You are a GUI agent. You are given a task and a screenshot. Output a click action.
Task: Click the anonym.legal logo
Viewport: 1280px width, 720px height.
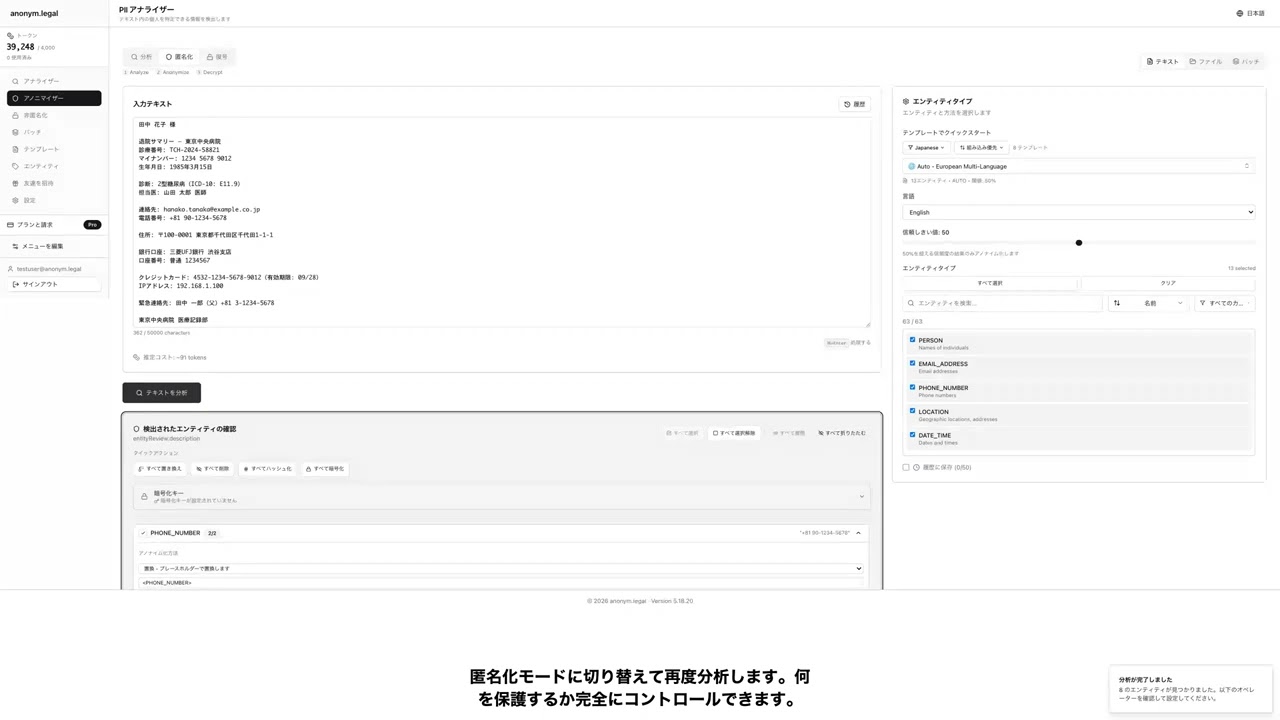click(x=34, y=14)
